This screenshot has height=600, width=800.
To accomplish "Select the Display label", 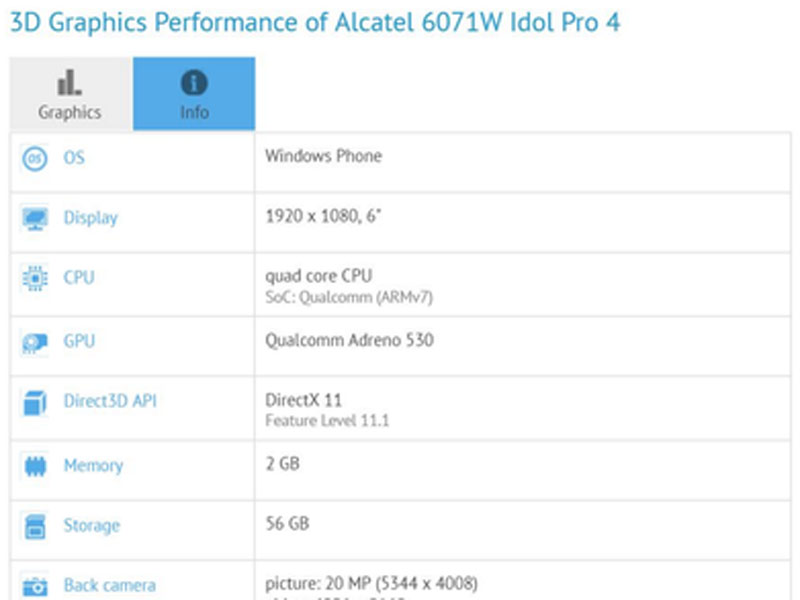I will 90,218.
